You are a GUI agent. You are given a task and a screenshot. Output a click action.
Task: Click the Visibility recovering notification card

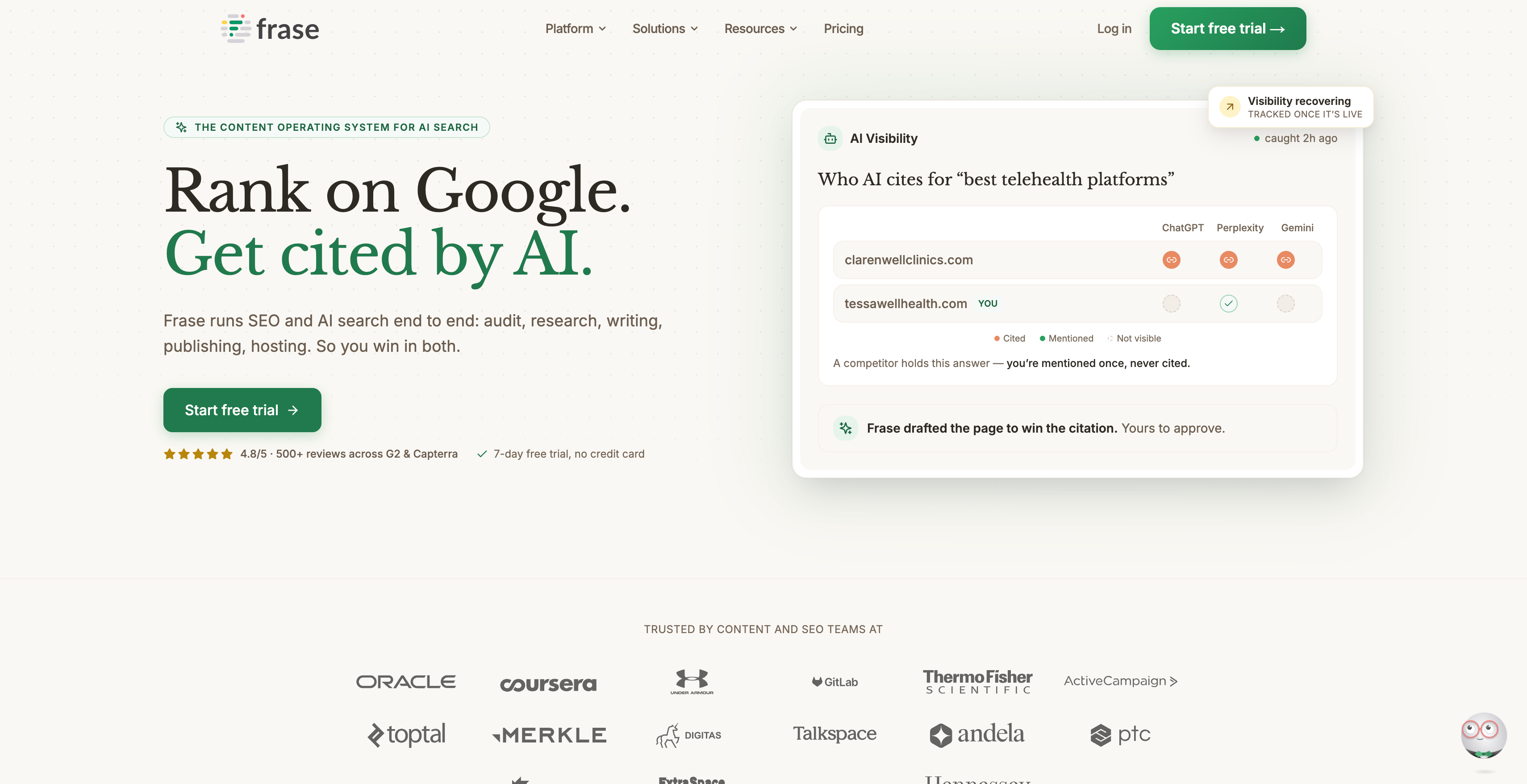click(1290, 107)
